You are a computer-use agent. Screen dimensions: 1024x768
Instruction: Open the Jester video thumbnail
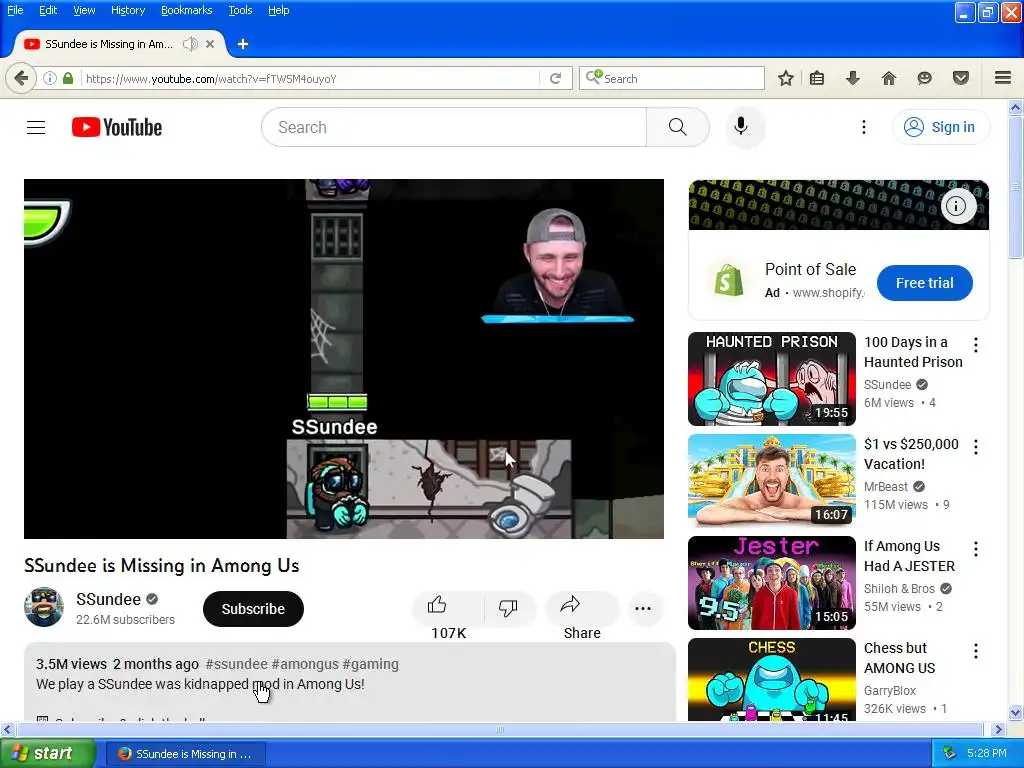tap(771, 583)
